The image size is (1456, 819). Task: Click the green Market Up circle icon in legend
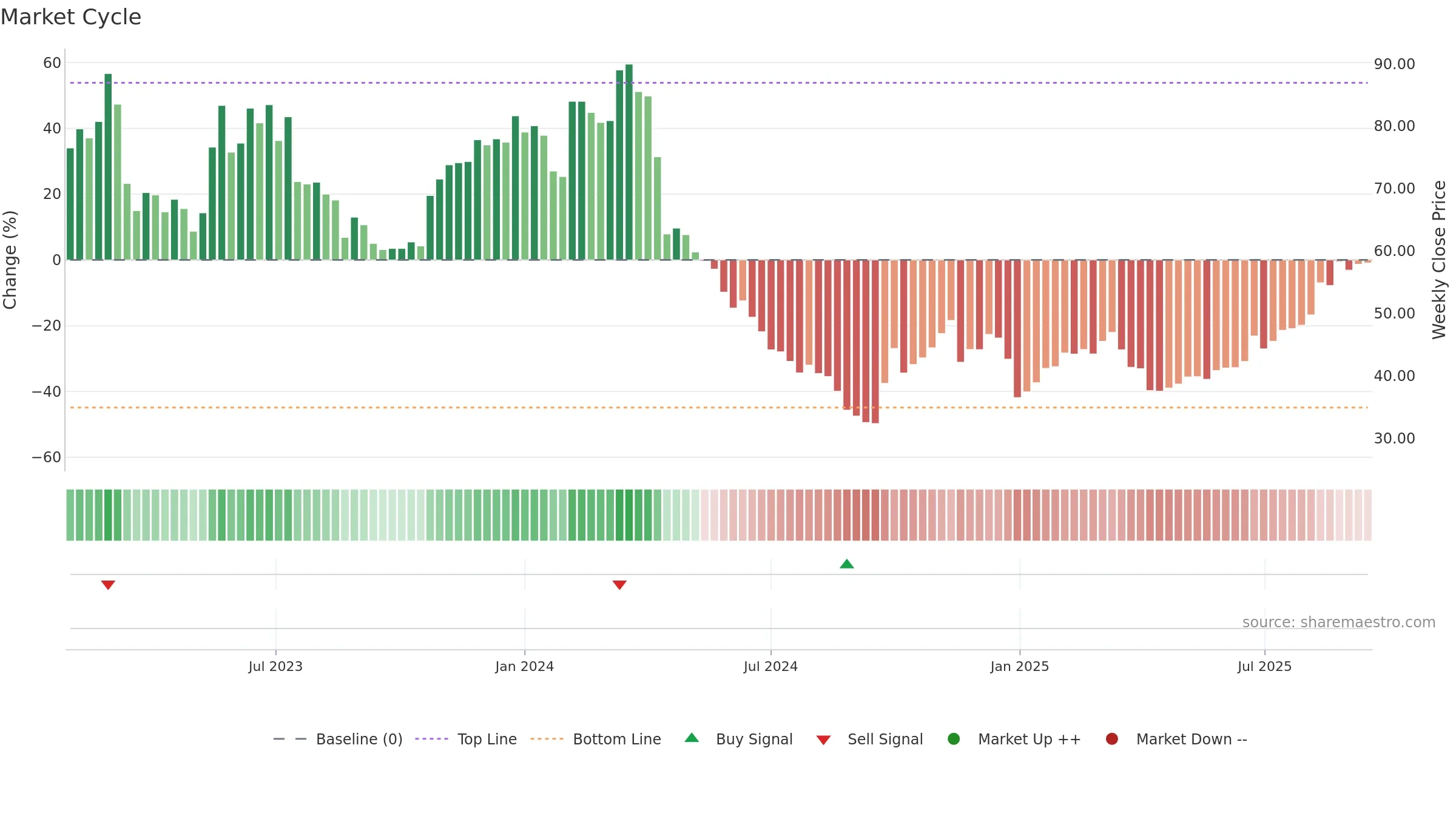point(954,739)
